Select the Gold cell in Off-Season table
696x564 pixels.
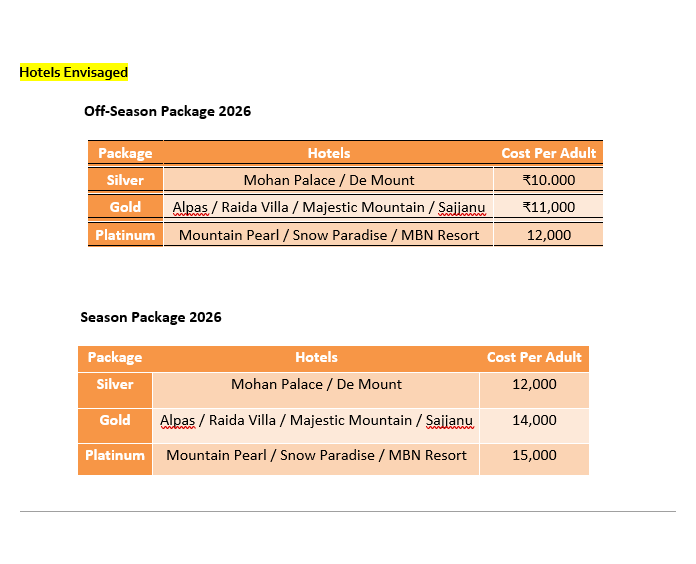pos(125,207)
